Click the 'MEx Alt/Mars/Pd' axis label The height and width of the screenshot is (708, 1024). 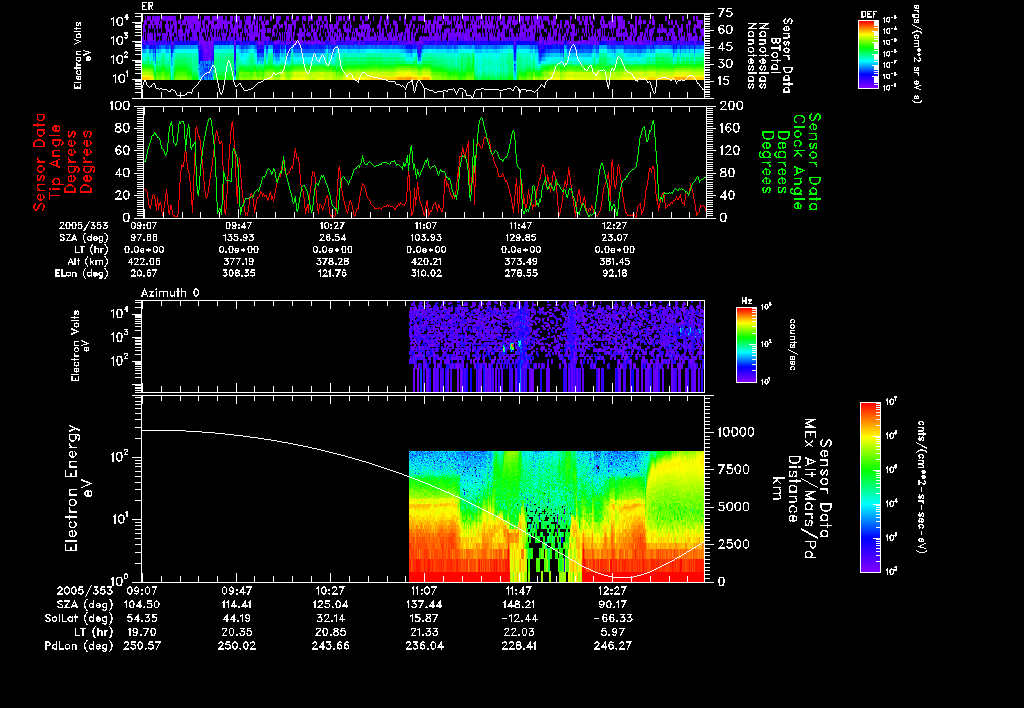pyautogui.click(x=810, y=489)
